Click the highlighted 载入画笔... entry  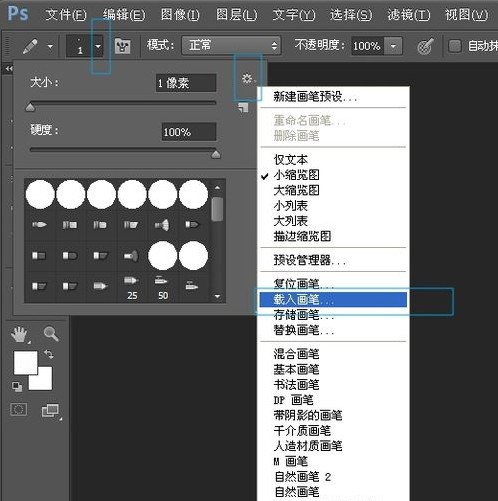[x=333, y=299]
